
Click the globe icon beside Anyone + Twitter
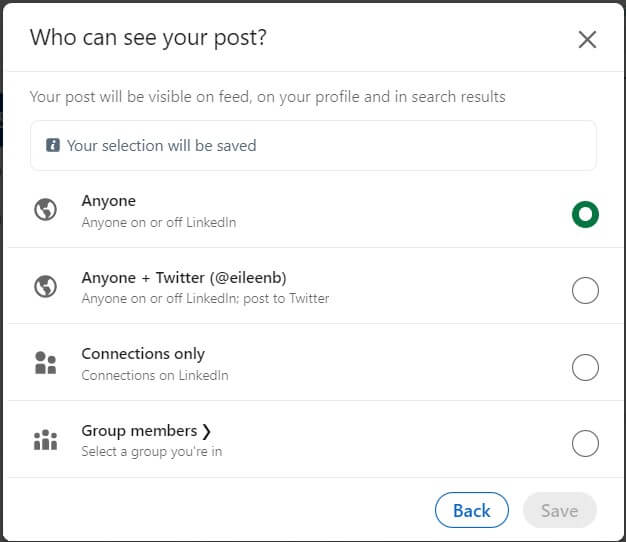click(x=45, y=286)
